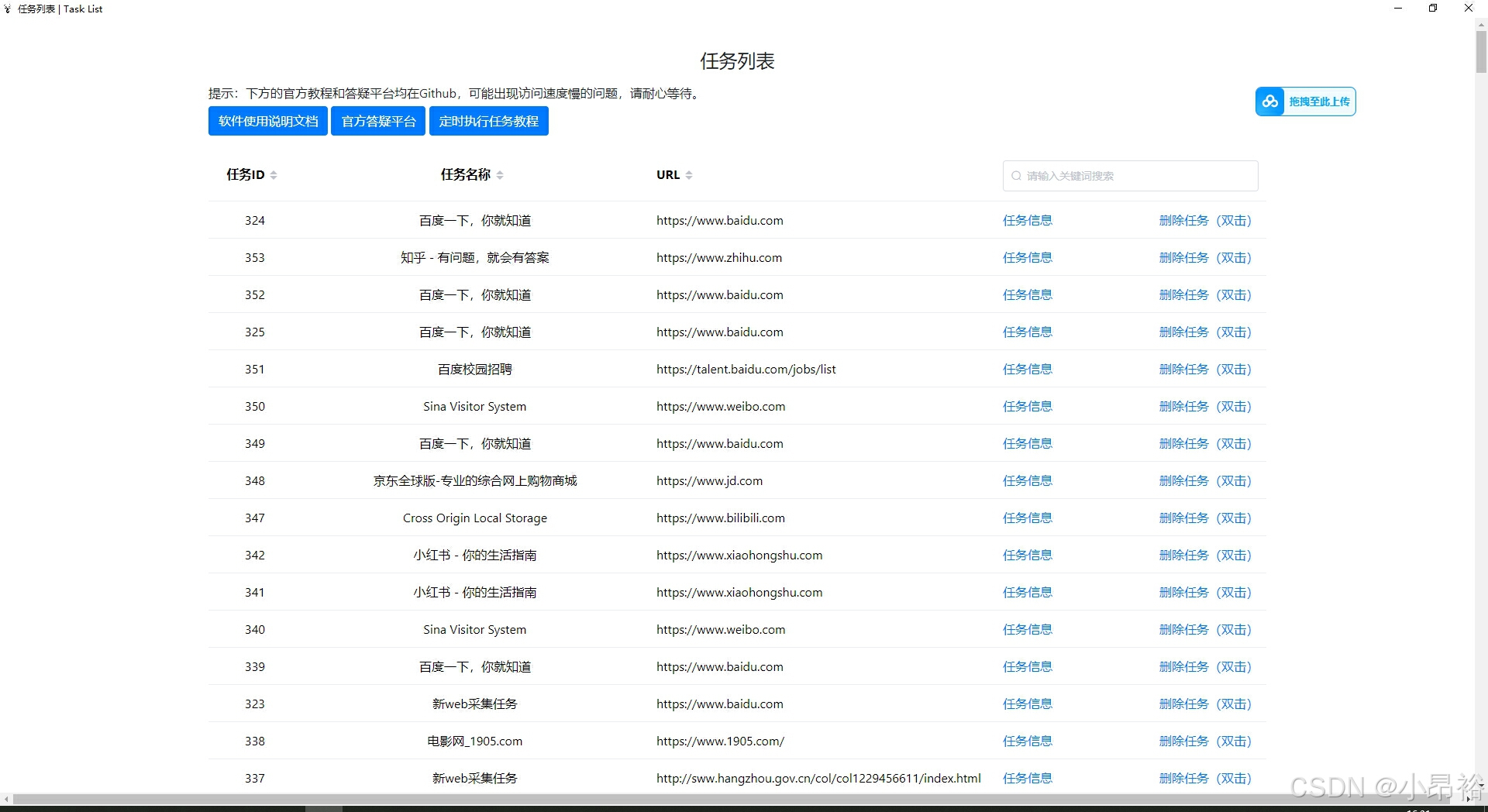Click the sort arrows next to 任务名称
Image resolution: width=1488 pixels, height=812 pixels.
coord(500,175)
